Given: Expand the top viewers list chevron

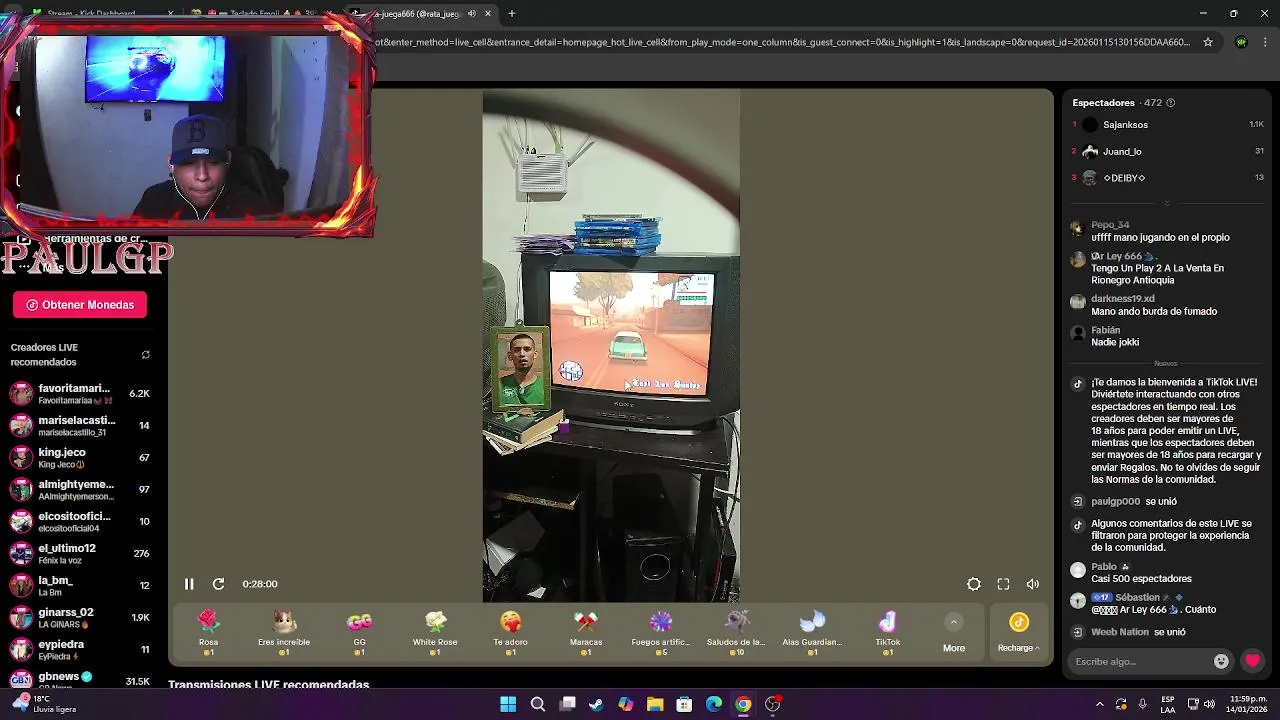Looking at the screenshot, I should click(x=1166, y=203).
